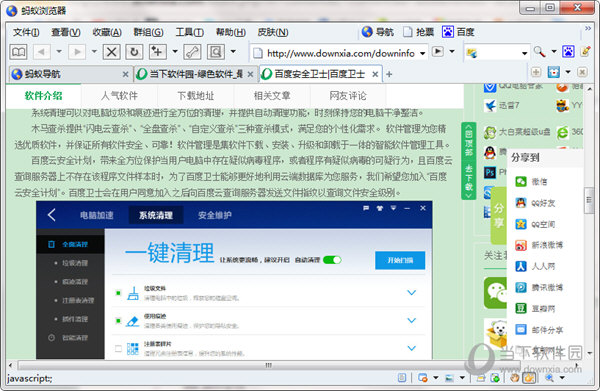Switch to the 下载地址 page tab
This screenshot has height=391, width=600.
click(x=196, y=96)
